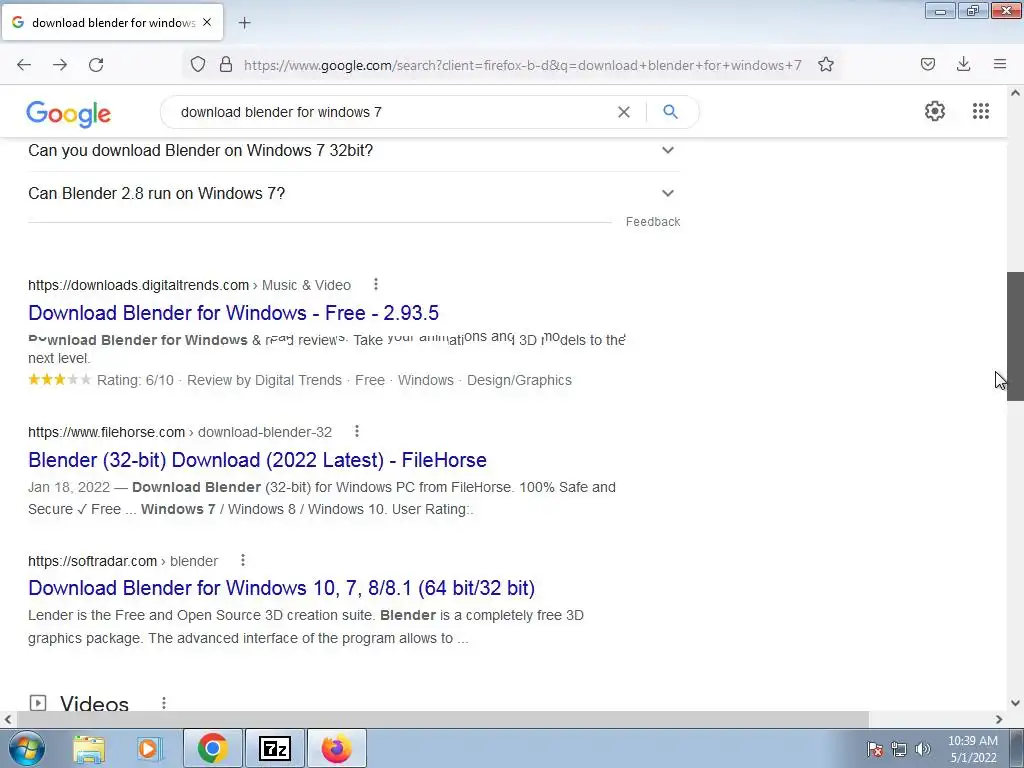Go to Google homepage via logo
The width and height of the screenshot is (1024, 768).
click(69, 114)
